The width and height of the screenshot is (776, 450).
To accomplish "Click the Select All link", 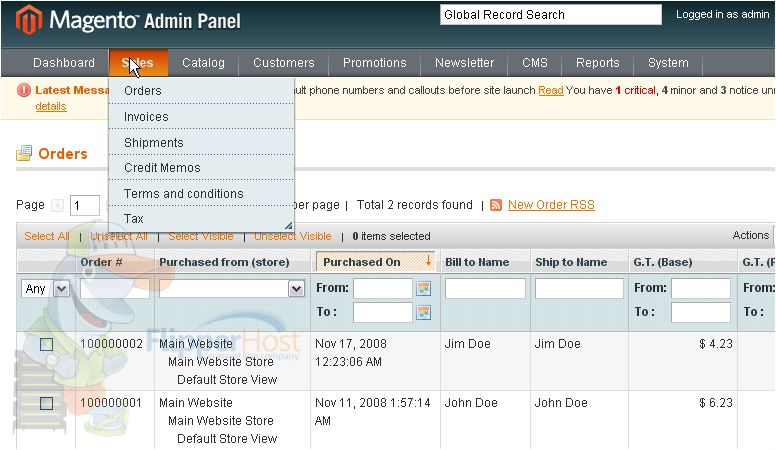I will click(47, 236).
